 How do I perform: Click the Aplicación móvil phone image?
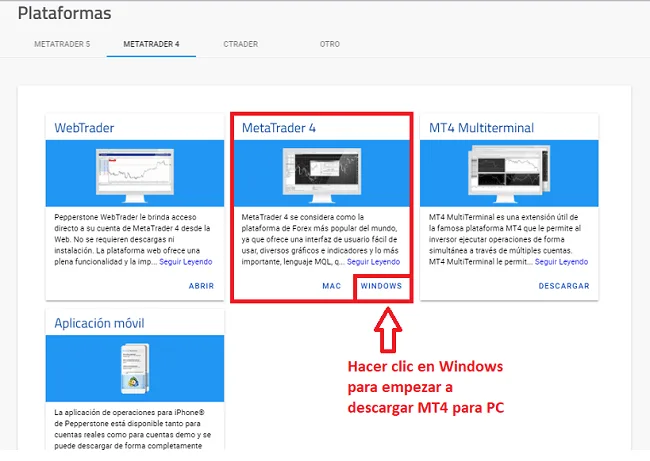tap(135, 369)
